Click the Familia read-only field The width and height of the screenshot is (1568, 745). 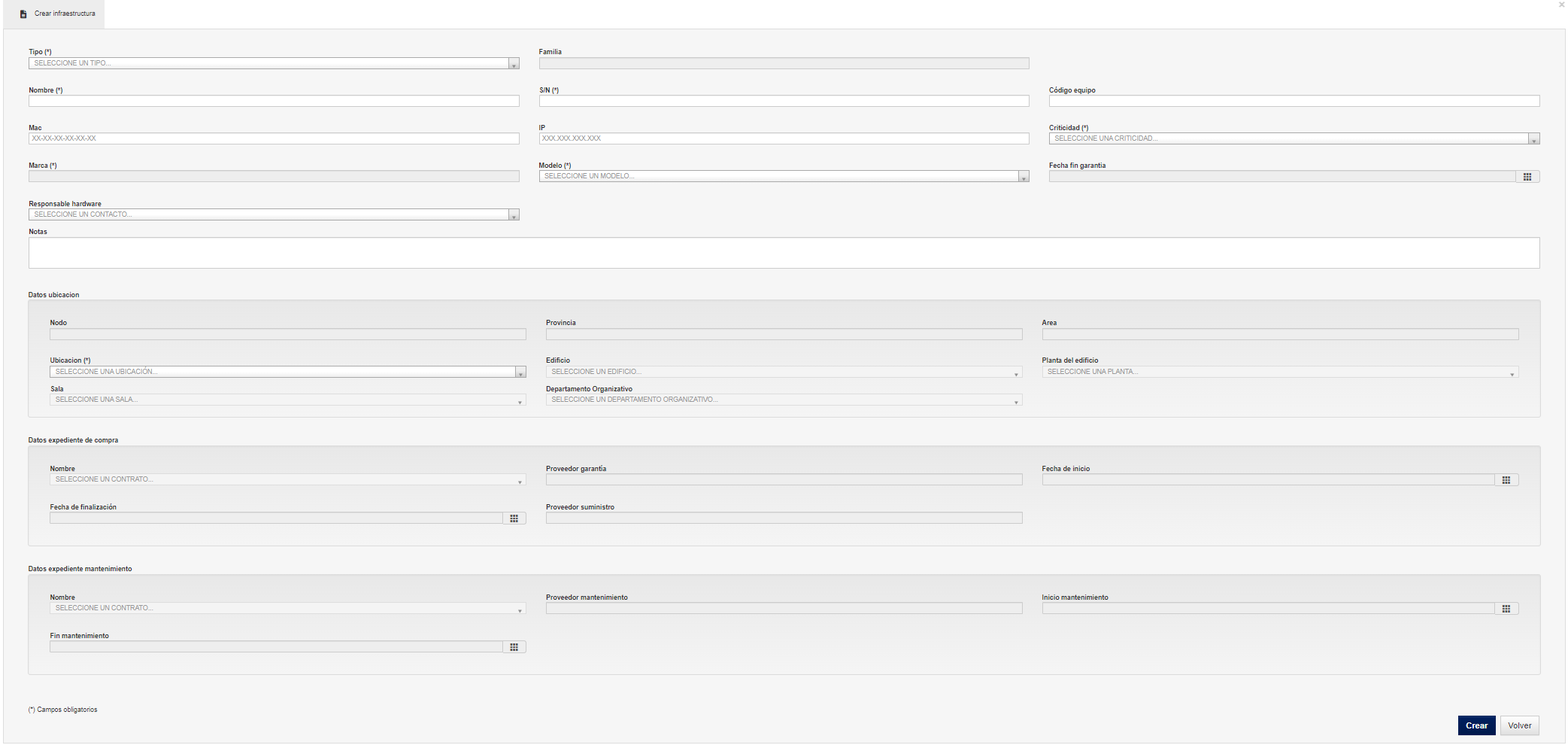pos(784,63)
